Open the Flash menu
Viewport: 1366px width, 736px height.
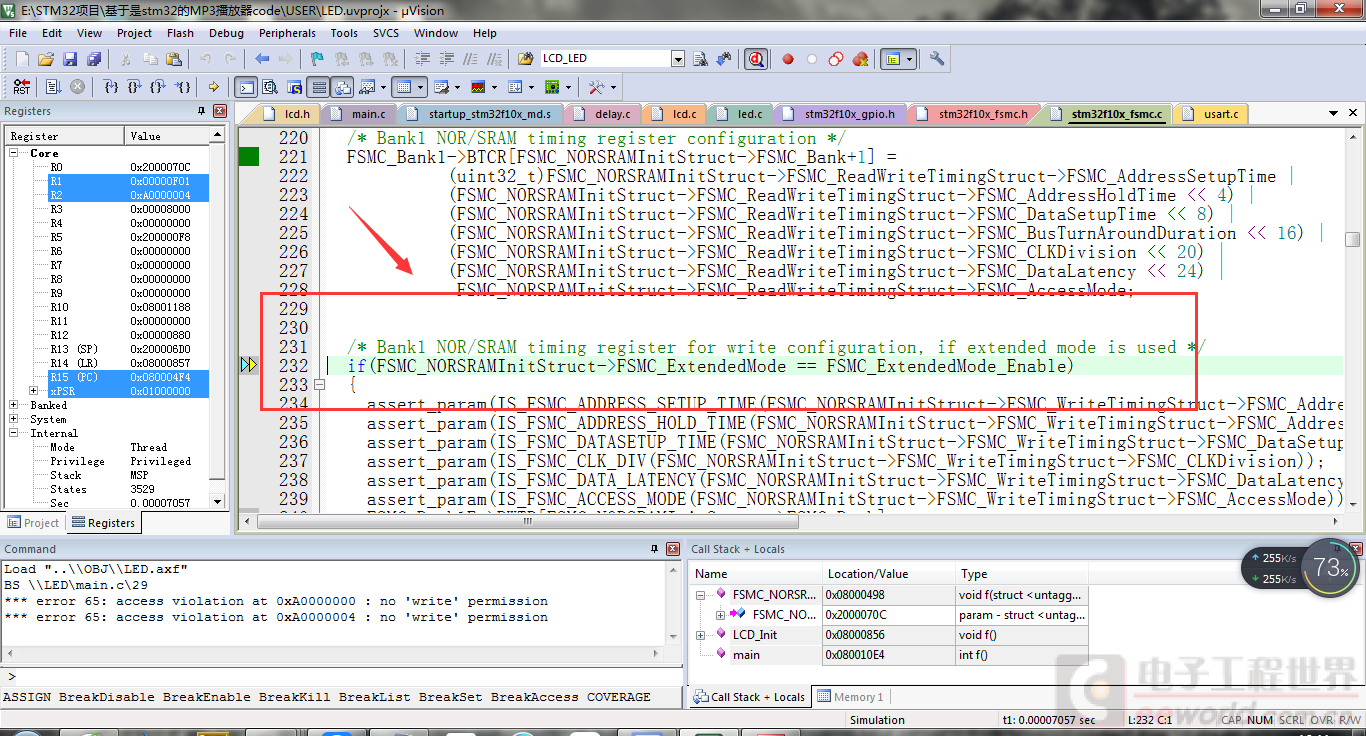point(180,33)
